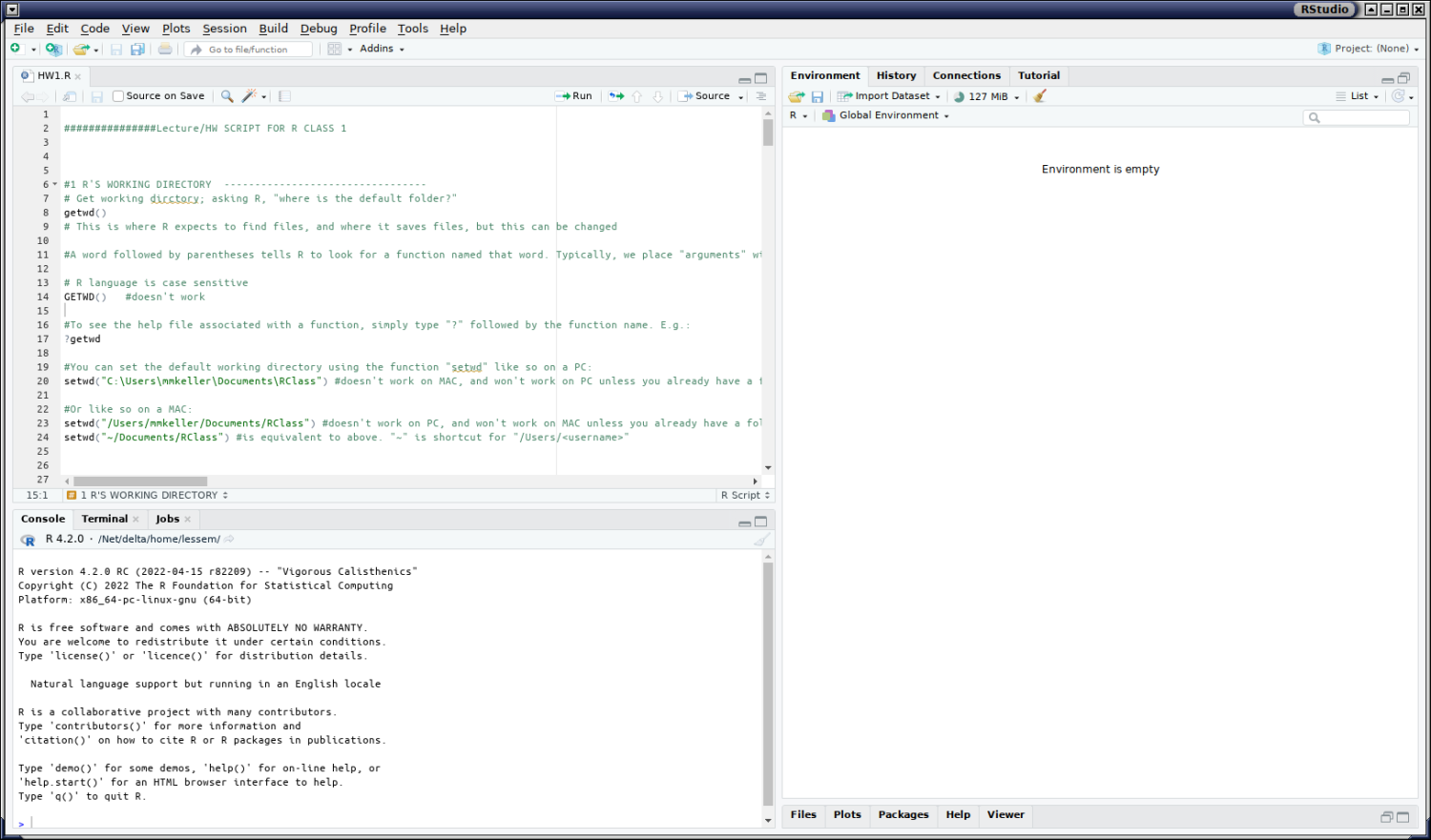Toggle the Source on Save checkbox
The height and width of the screenshot is (840, 1431).
pos(118,96)
